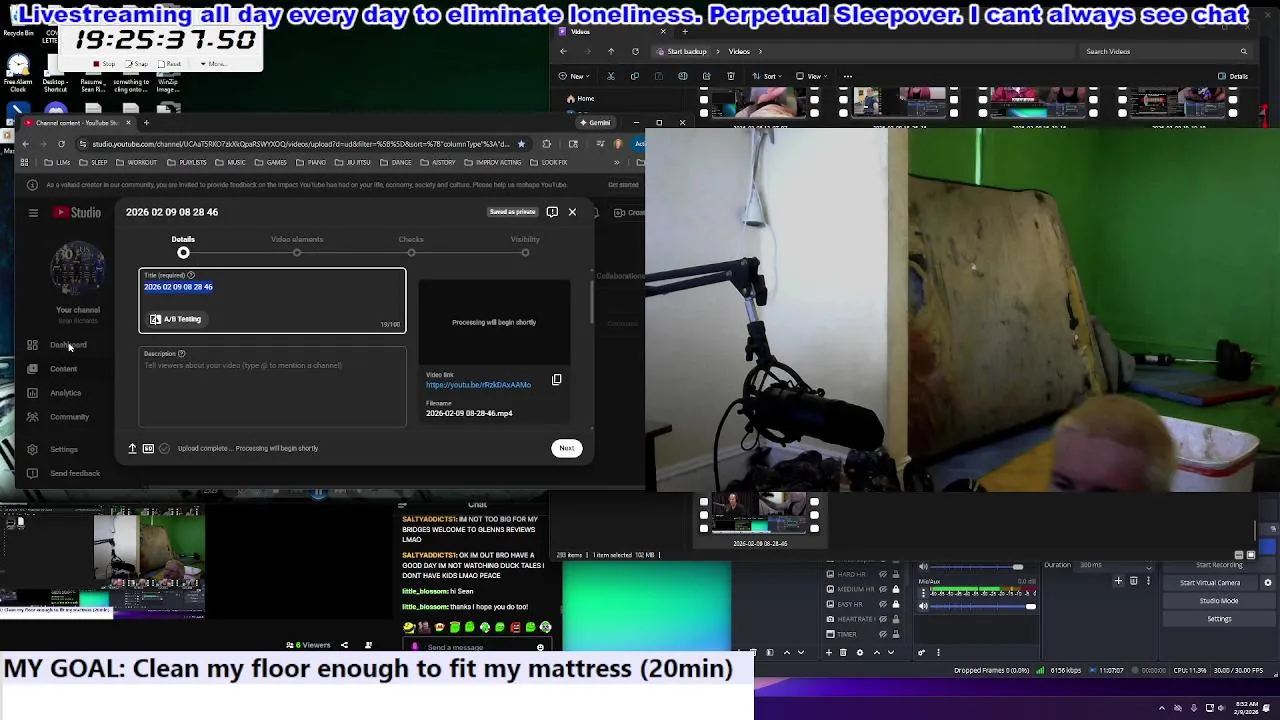The width and height of the screenshot is (1280, 720).
Task: Go up one folder in File Explorer
Action: click(611, 51)
